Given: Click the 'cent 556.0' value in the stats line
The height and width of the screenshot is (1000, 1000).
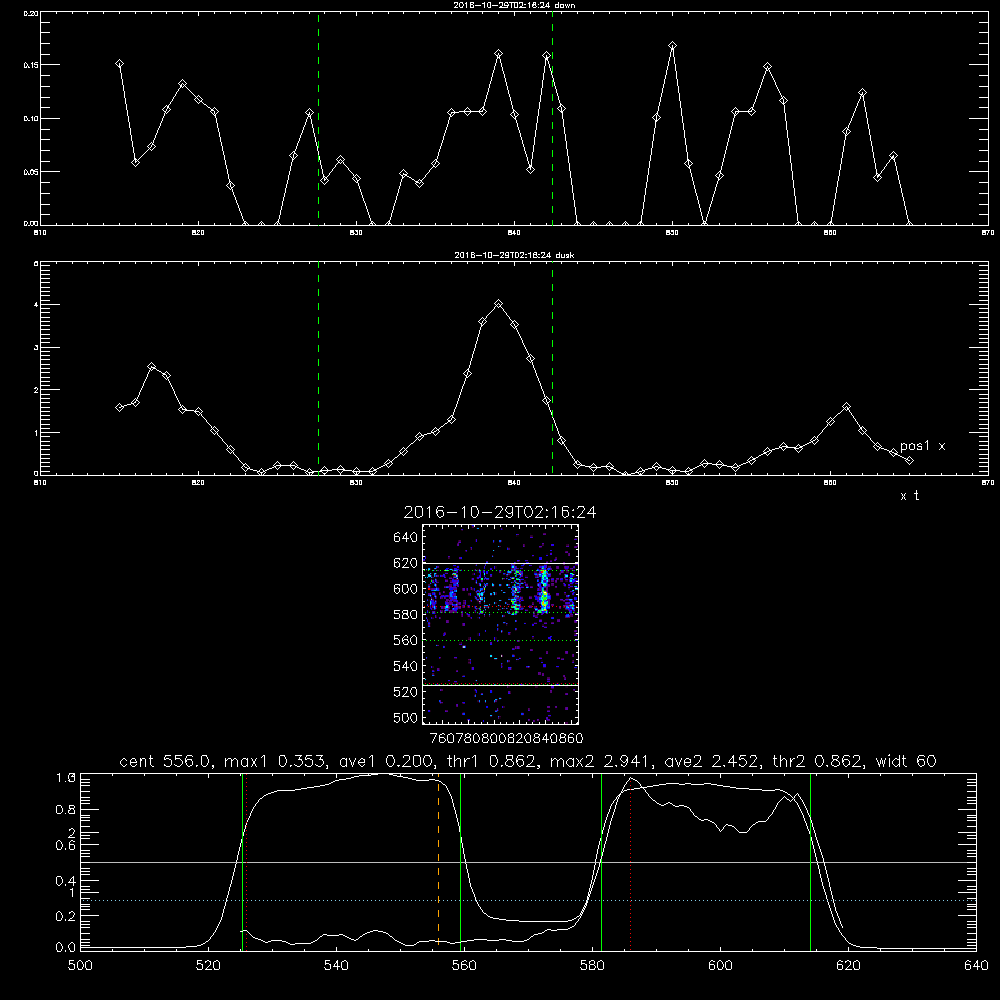Looking at the screenshot, I should click(x=165, y=761).
